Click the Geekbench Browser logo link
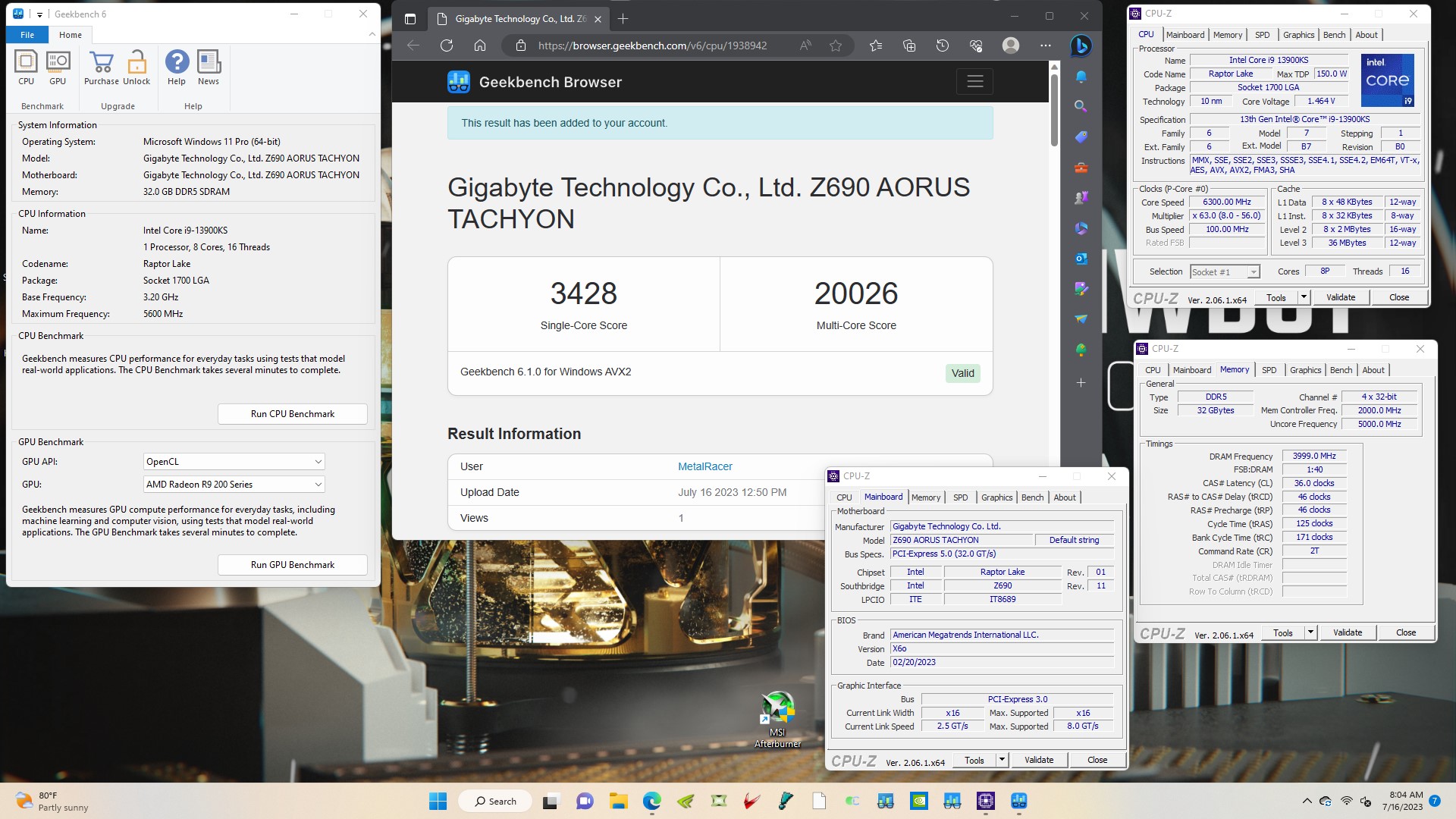This screenshot has height=819, width=1456. click(x=535, y=82)
